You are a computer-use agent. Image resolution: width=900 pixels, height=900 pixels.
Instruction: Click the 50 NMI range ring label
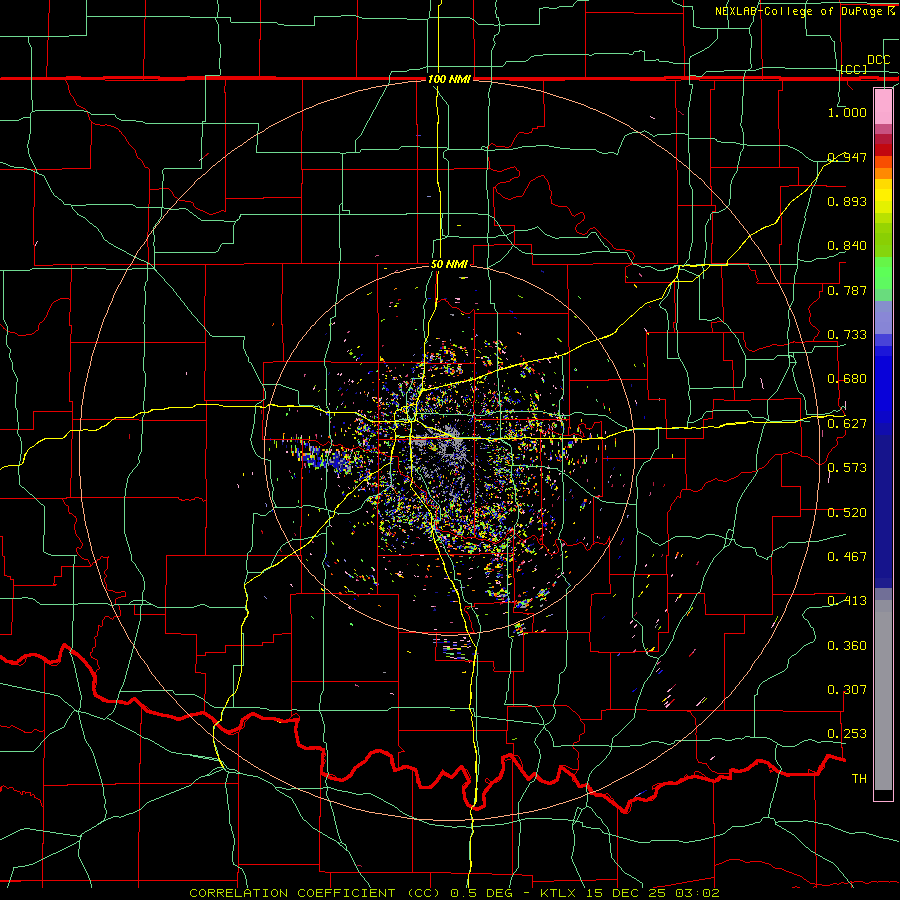tap(449, 265)
